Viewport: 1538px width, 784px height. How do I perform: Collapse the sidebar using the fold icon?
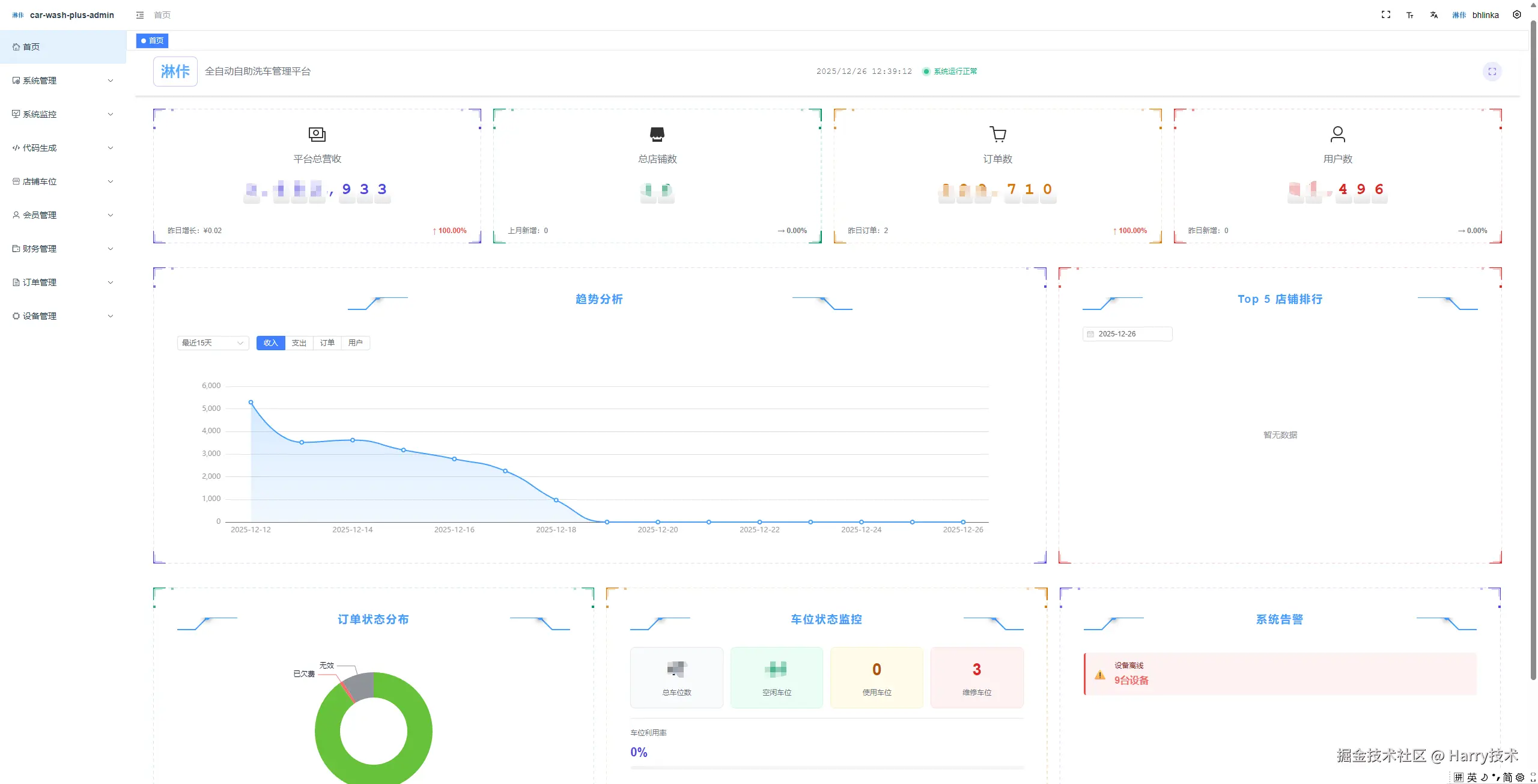[140, 15]
